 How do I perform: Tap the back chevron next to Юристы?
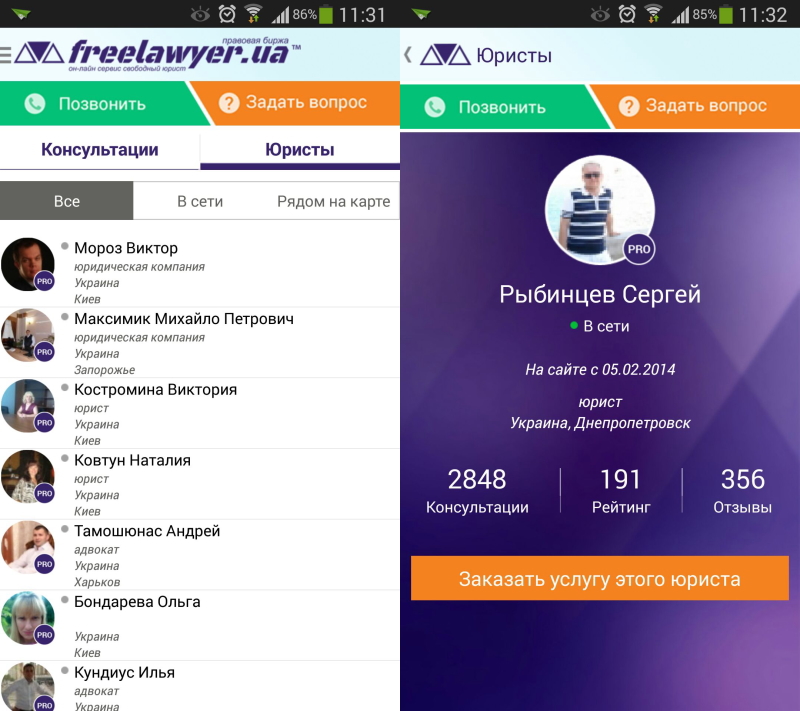(408, 55)
